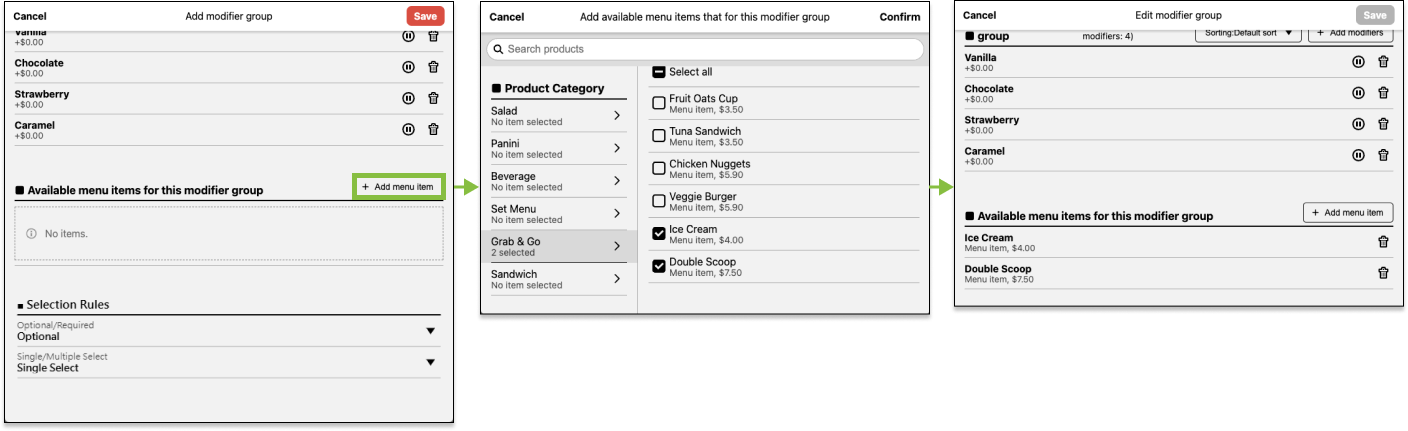Screen dimensions: 1408x431
Task: Toggle the Select all checkbox
Action: click(659, 72)
